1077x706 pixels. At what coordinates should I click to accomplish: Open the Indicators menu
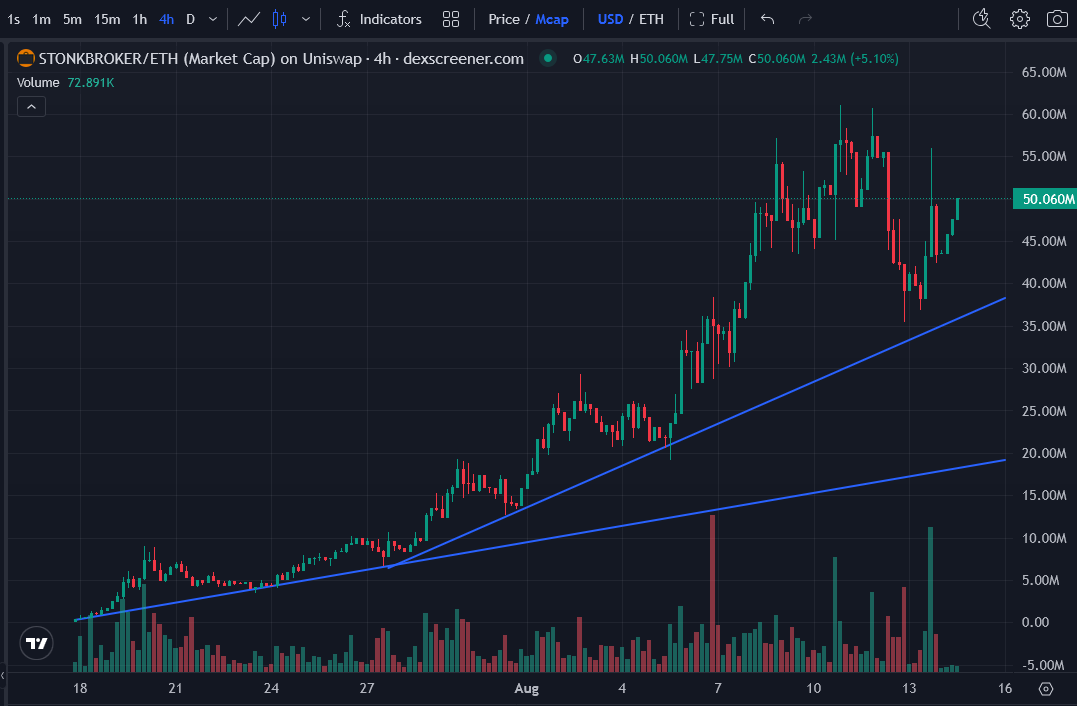379,19
